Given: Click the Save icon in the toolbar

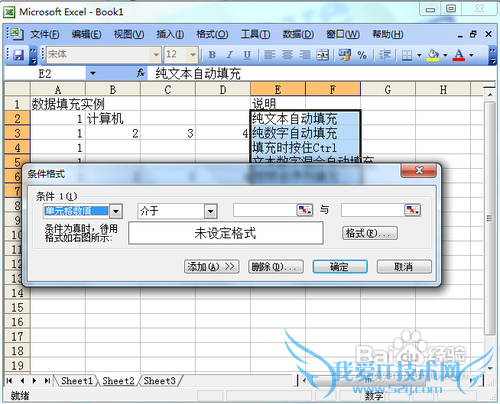Looking at the screenshot, I should click(x=18, y=55).
